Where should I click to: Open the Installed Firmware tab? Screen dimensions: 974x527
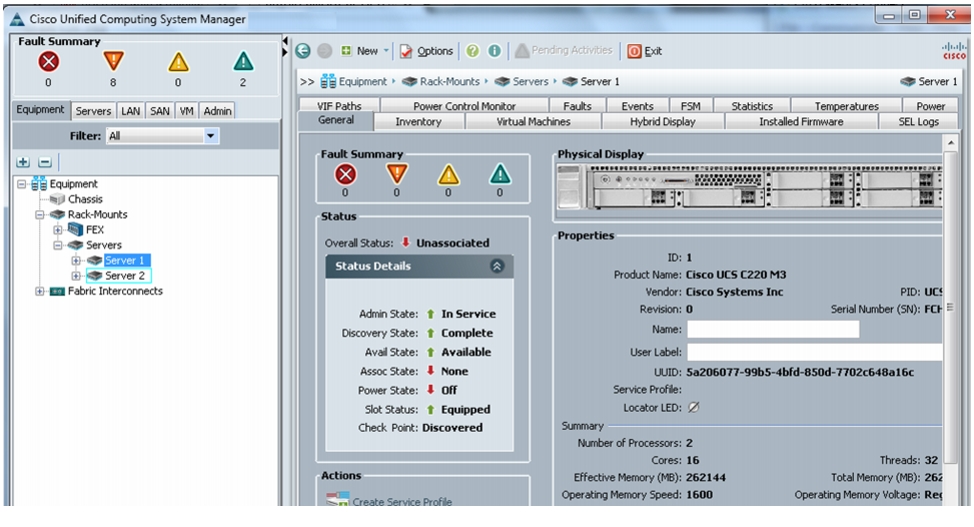coord(801,122)
